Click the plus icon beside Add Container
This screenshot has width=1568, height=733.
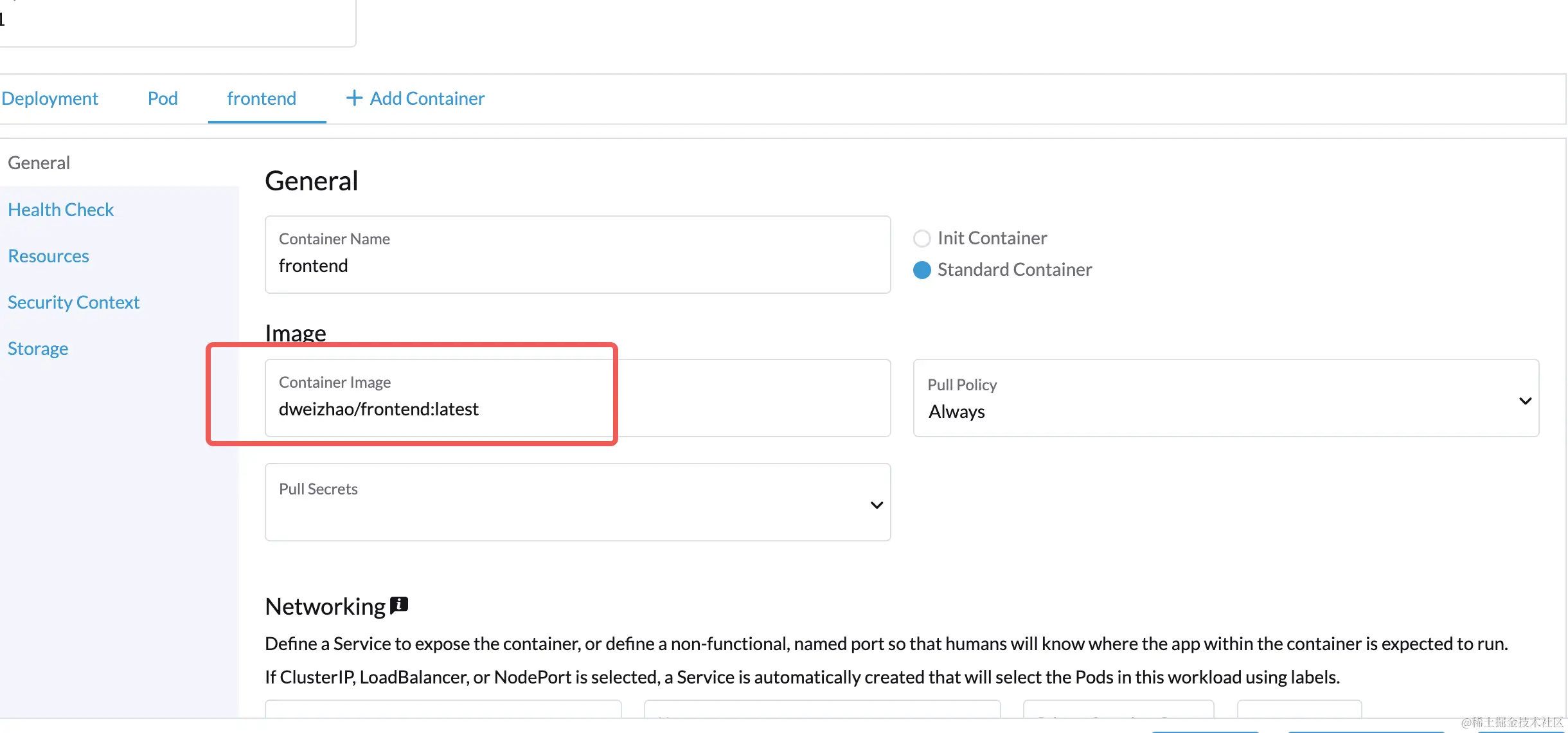point(354,98)
